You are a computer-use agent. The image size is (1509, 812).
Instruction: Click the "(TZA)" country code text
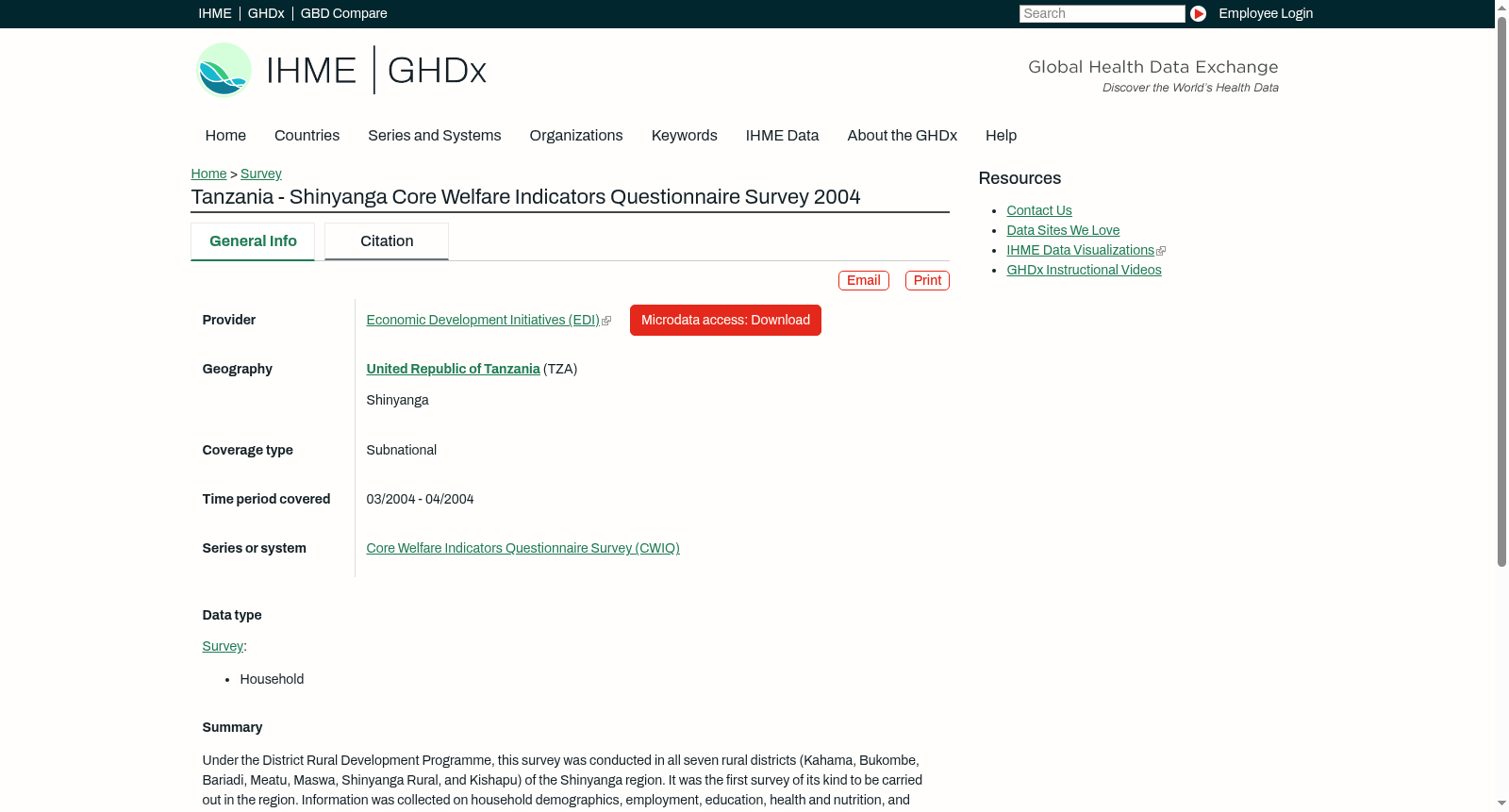click(x=560, y=370)
